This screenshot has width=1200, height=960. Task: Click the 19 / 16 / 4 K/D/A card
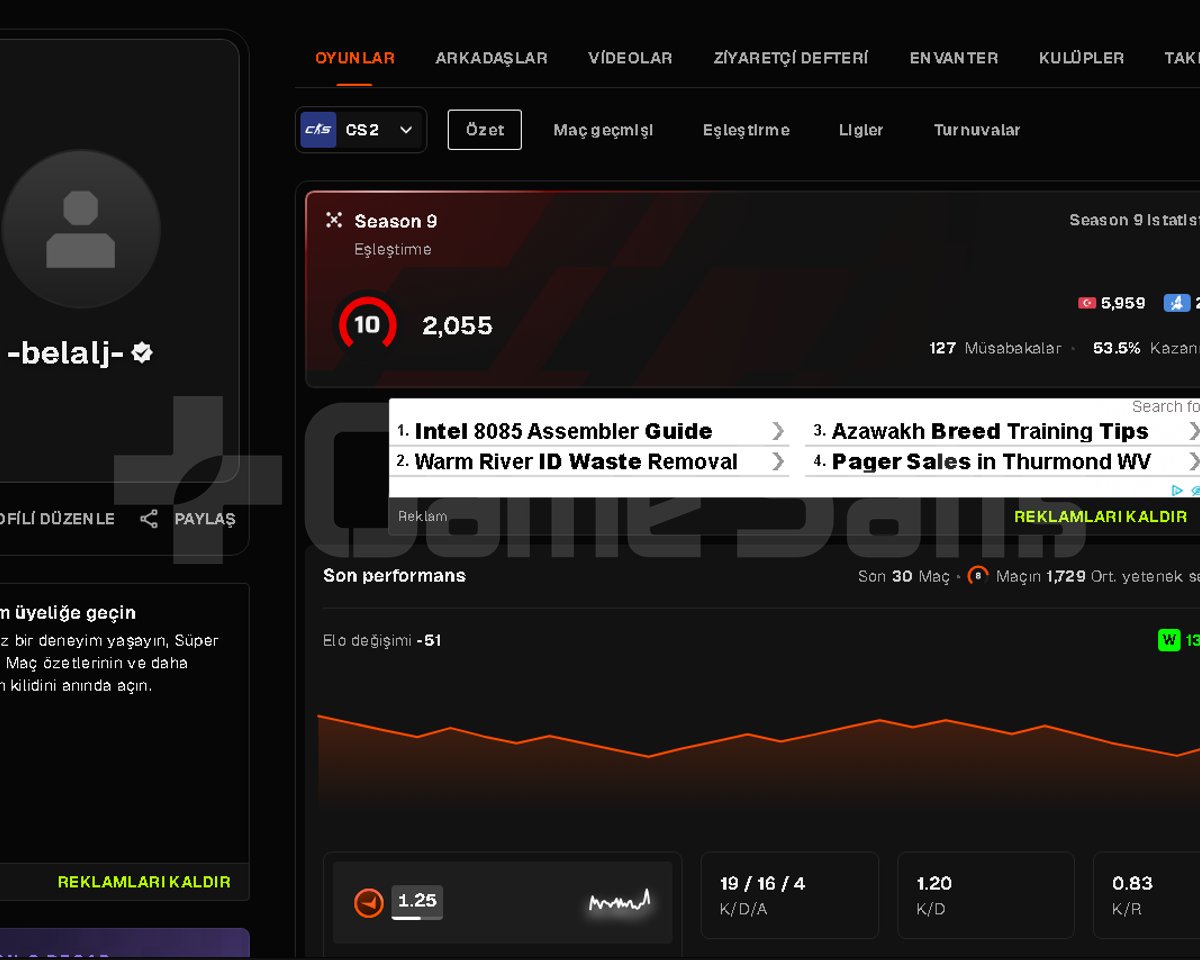790,895
